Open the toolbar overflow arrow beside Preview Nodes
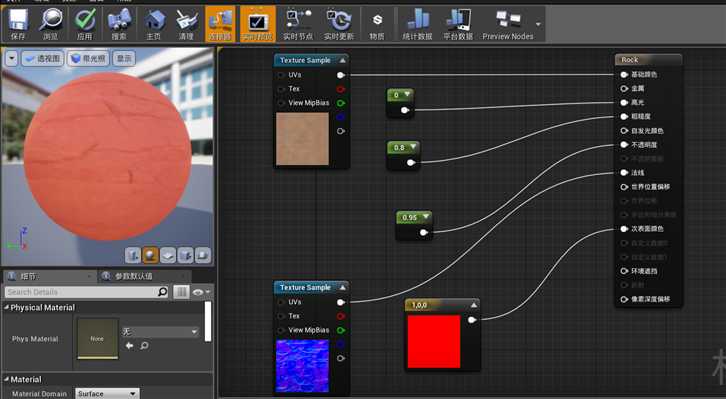Viewport: 726px width, 399px height. [x=538, y=24]
